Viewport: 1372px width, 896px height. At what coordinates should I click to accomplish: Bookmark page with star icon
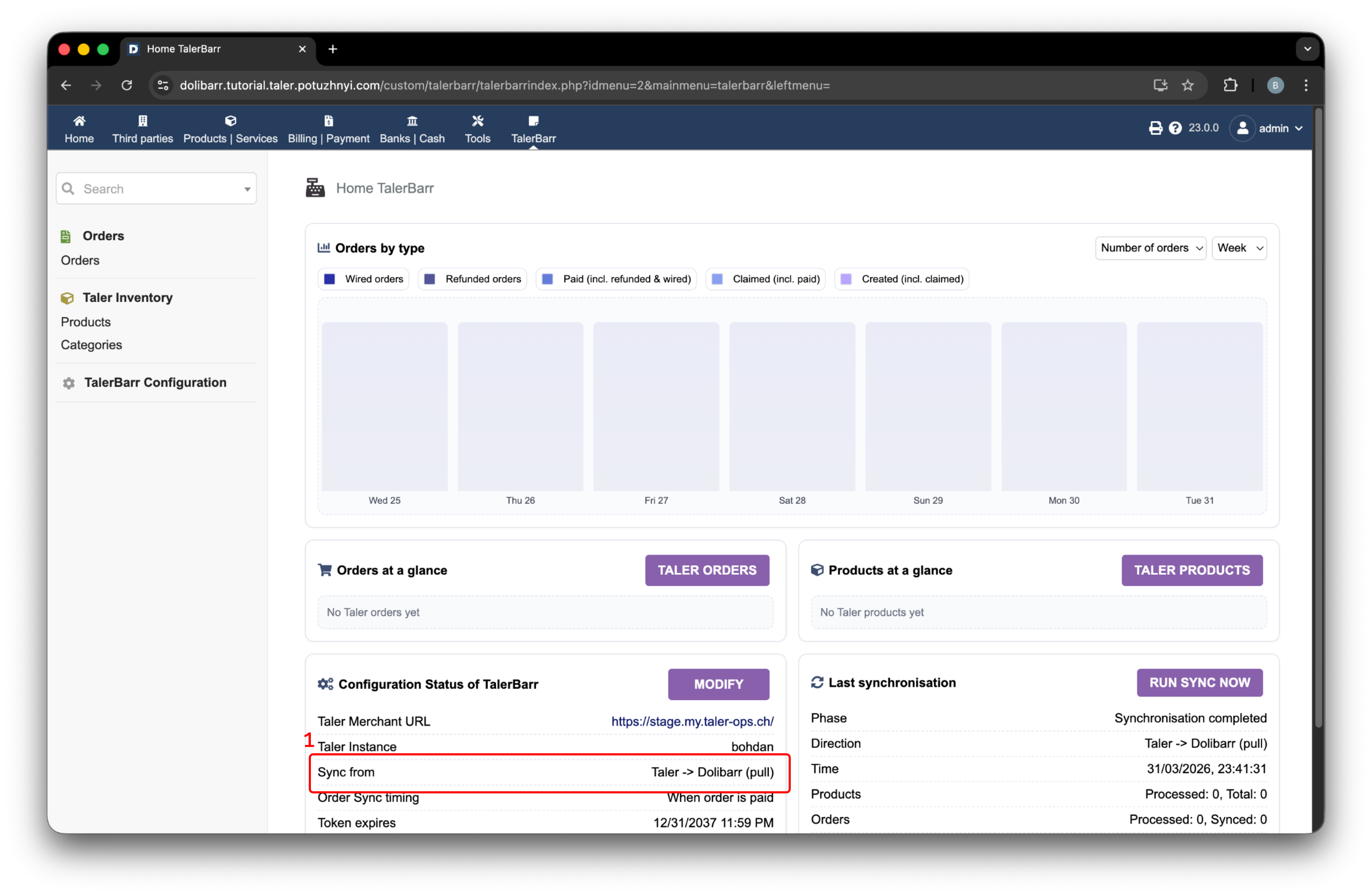1187,85
